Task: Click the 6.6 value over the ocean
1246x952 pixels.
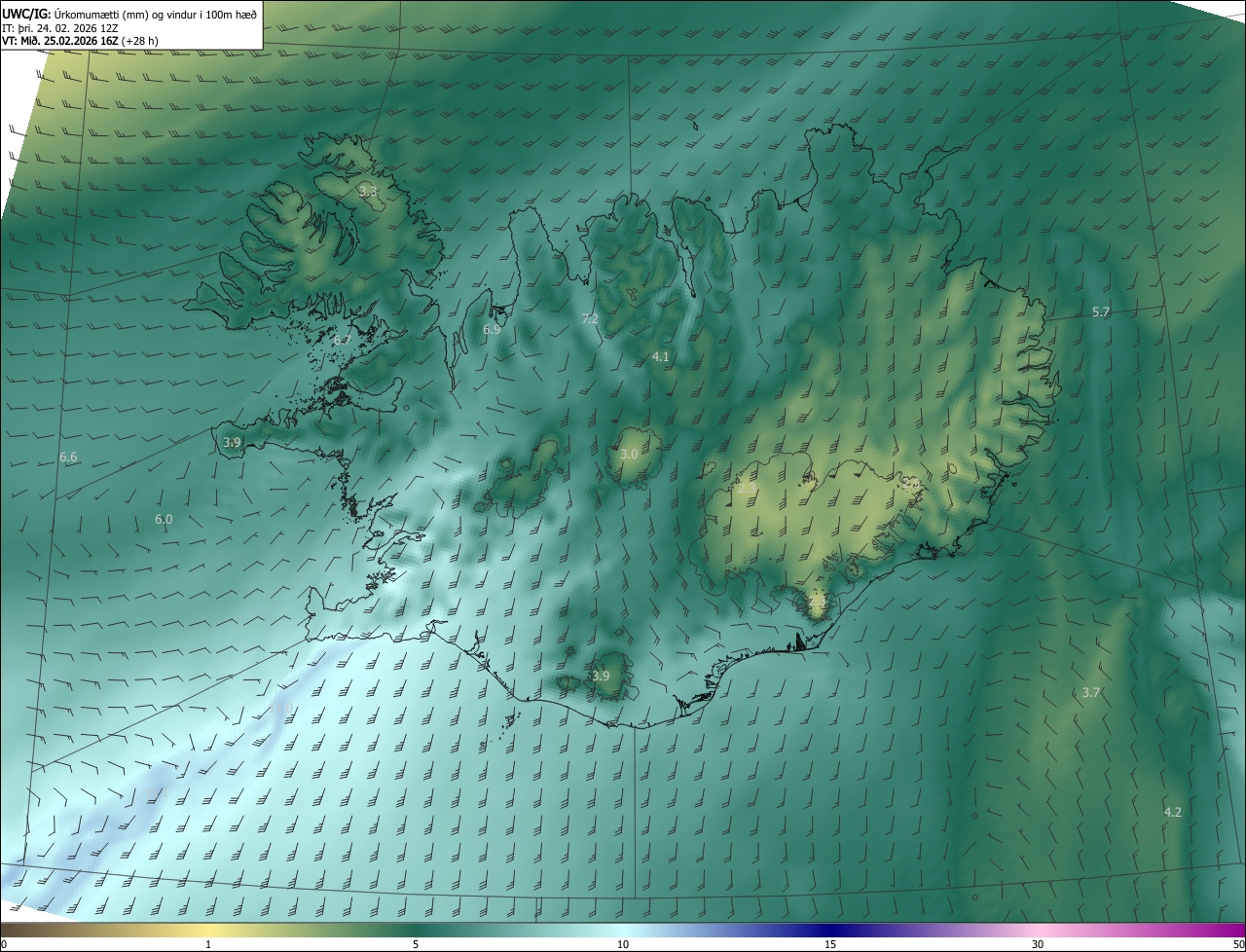Action: 68,458
